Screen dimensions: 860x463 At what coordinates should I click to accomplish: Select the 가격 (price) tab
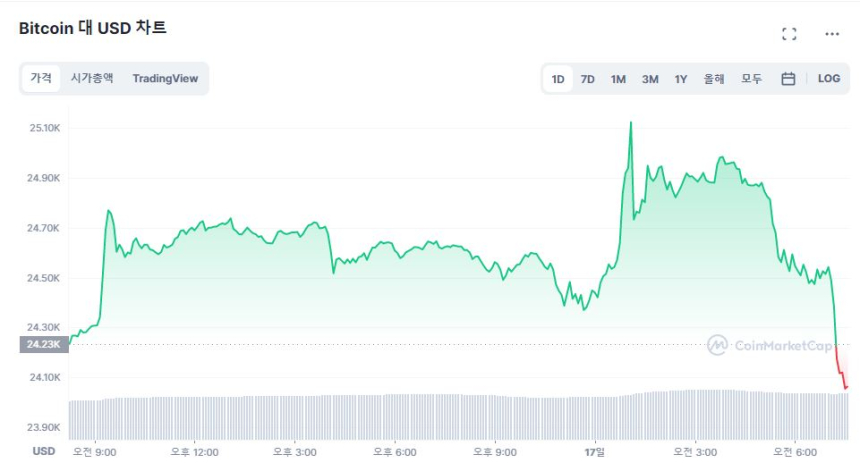coord(41,78)
